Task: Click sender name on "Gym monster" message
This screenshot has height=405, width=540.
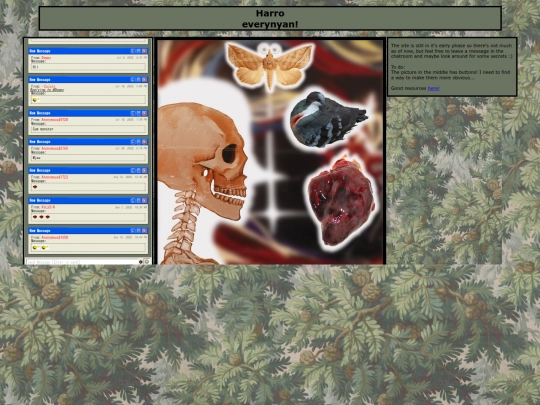Action: coord(55,120)
